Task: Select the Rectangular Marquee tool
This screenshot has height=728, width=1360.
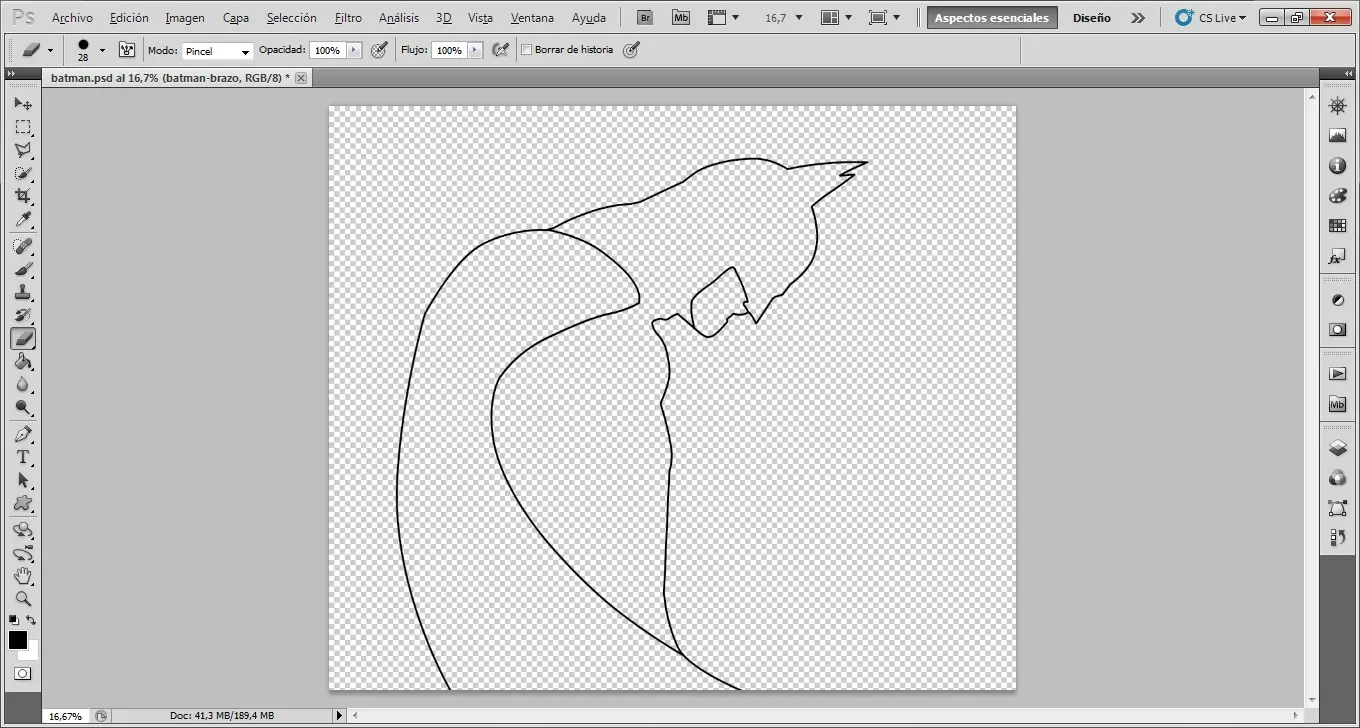Action: pyautogui.click(x=23, y=127)
